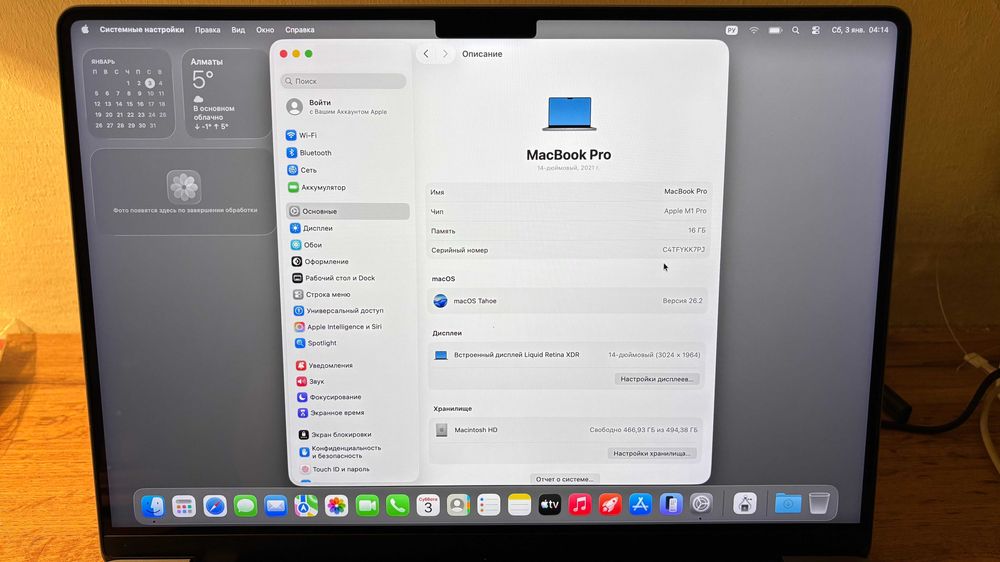The height and width of the screenshot is (562, 1000).
Task: Click the Настройки хранилища… button
Action: (652, 454)
